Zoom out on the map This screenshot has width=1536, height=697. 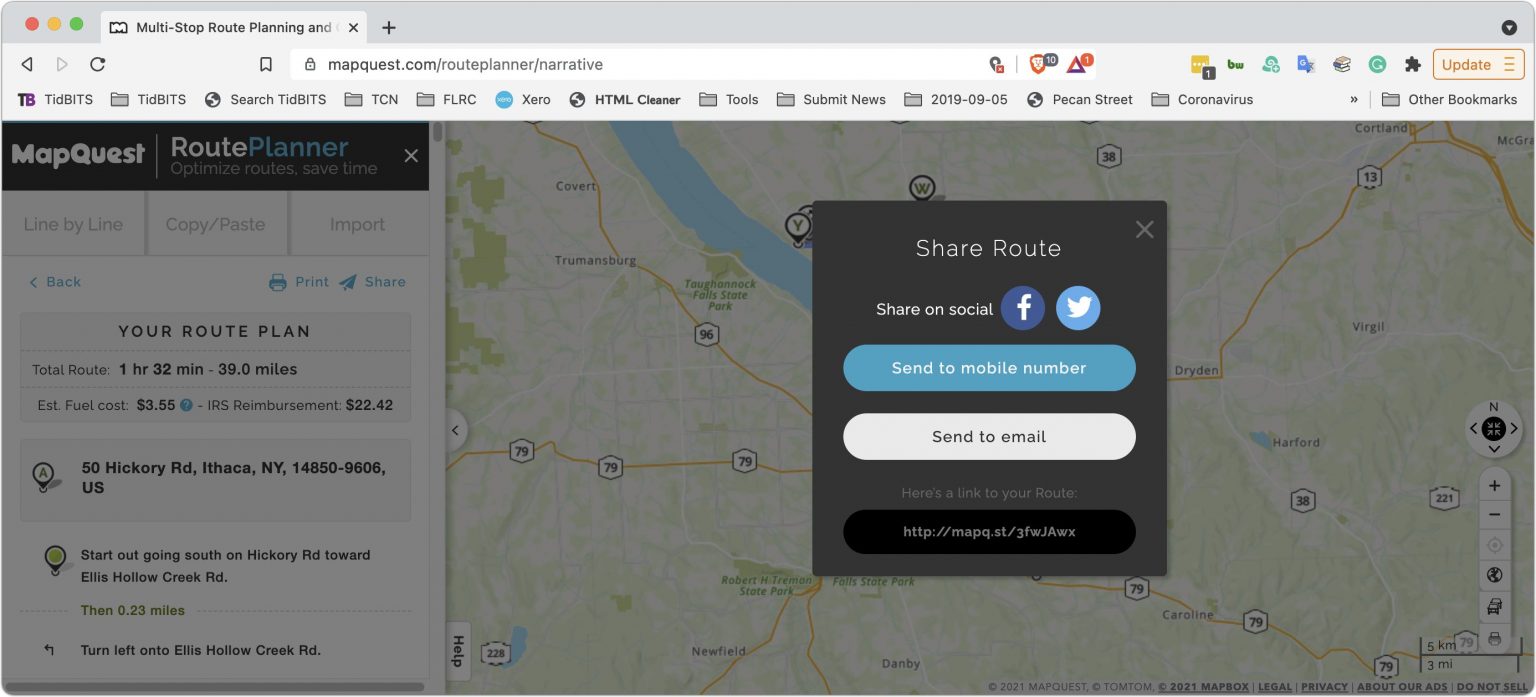click(1494, 515)
